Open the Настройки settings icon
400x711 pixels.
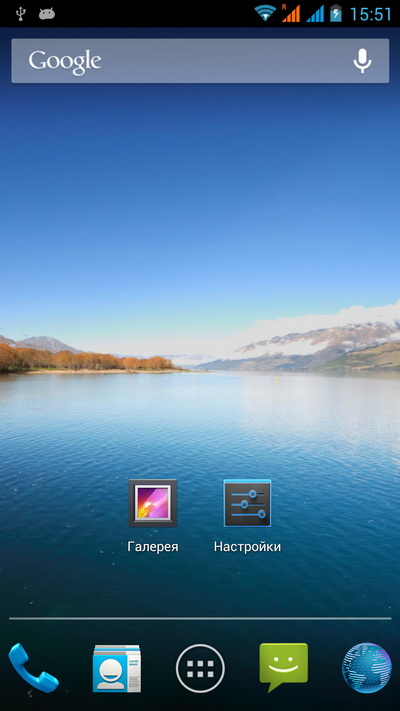[247, 502]
